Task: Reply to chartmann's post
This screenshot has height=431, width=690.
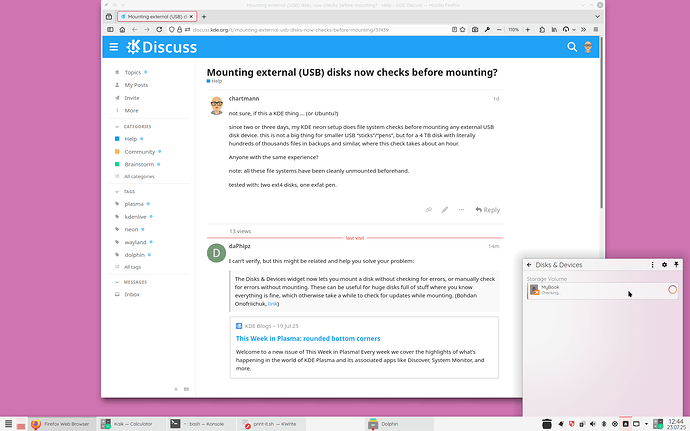Action: (487, 210)
